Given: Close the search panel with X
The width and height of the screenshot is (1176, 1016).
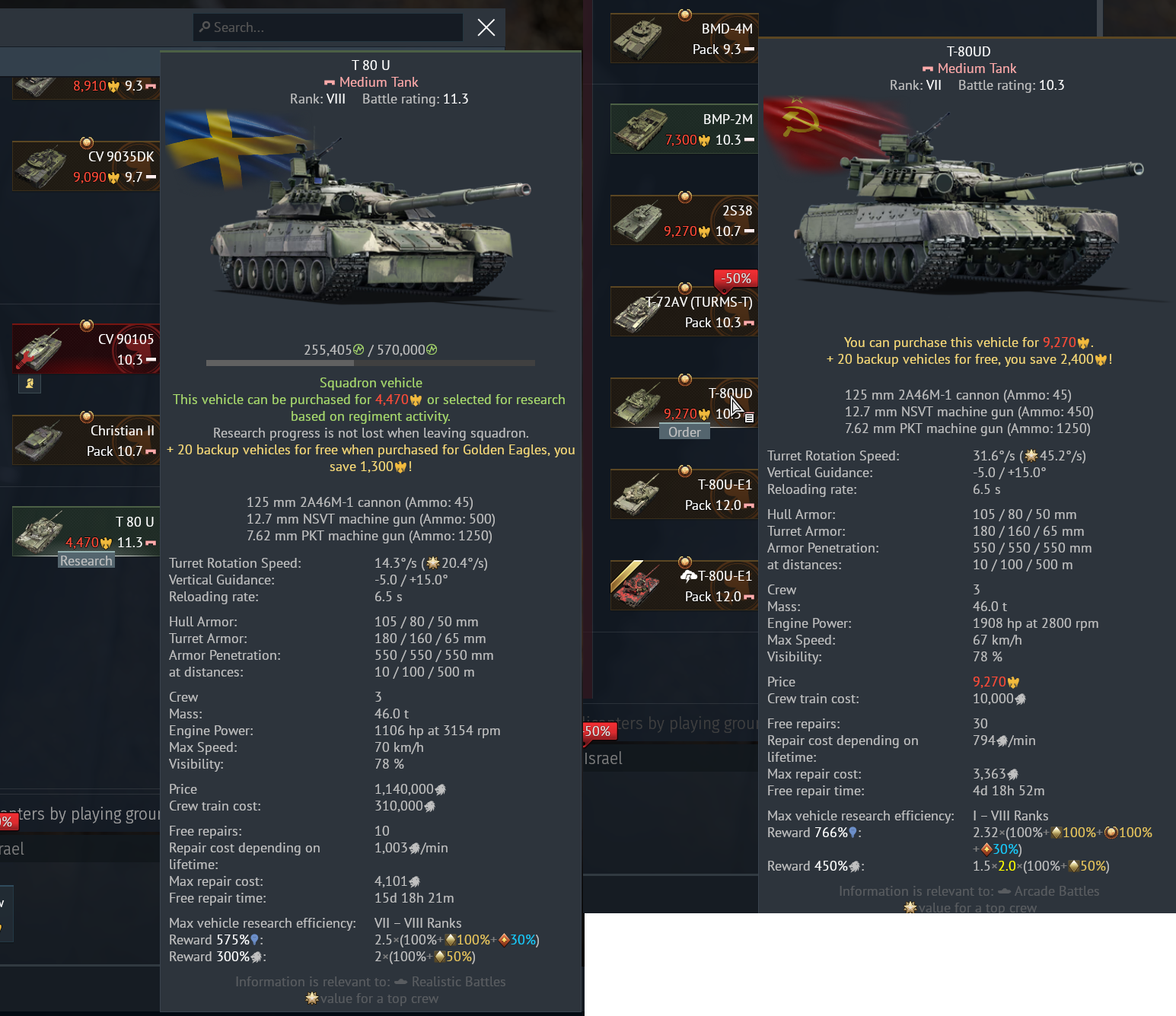Looking at the screenshot, I should [x=486, y=27].
